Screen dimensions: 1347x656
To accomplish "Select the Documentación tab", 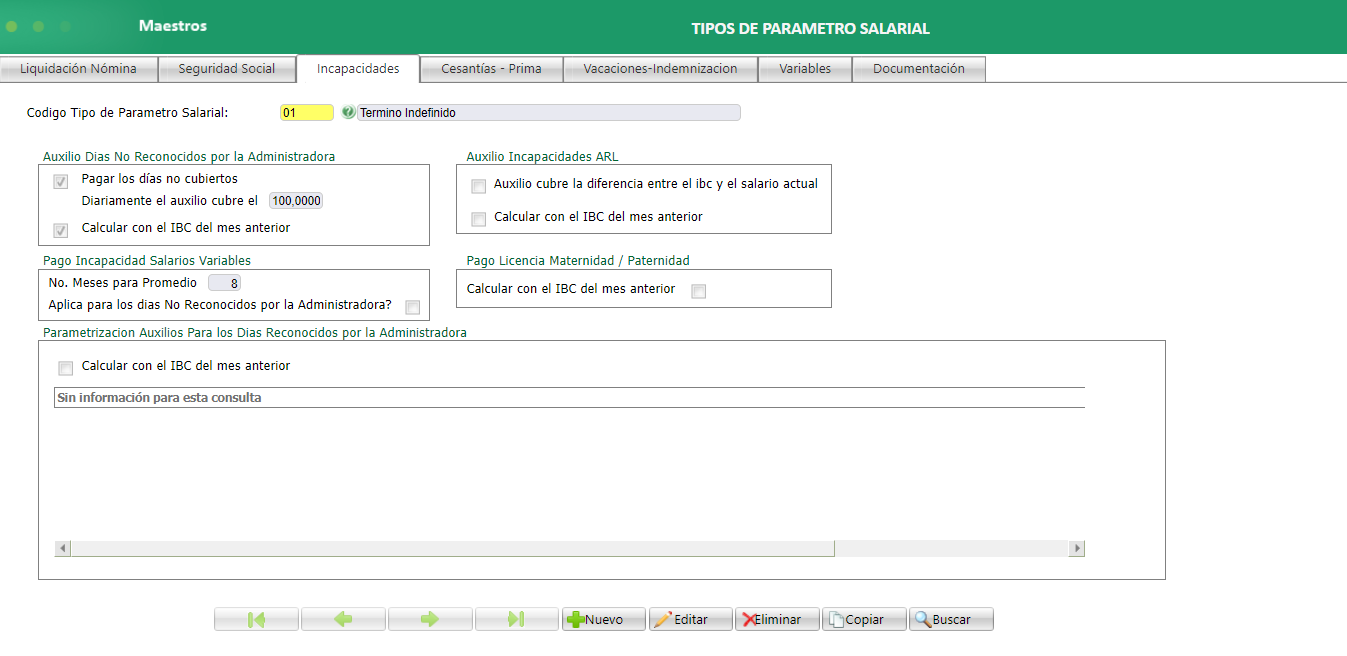I will click(918, 68).
